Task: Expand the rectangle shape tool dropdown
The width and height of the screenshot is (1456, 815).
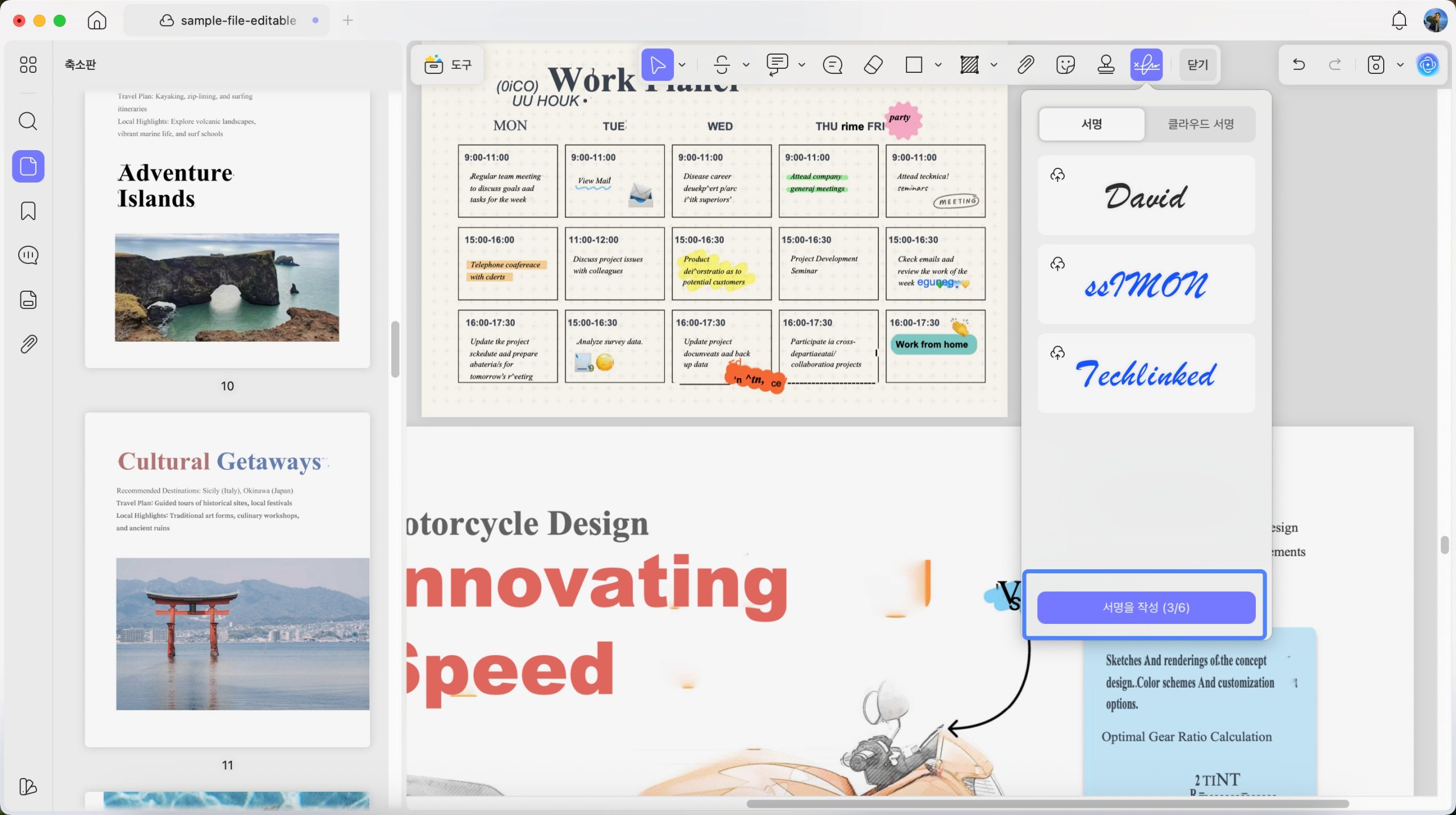Action: pyautogui.click(x=938, y=65)
